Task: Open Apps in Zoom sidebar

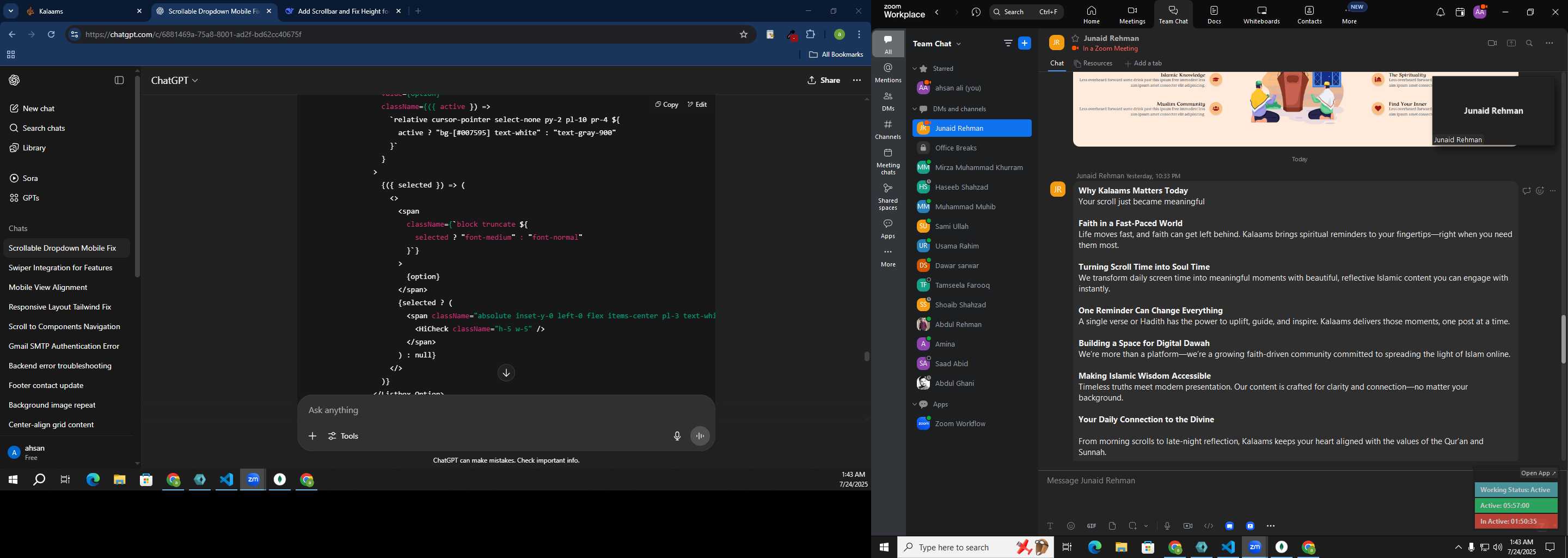Action: tap(888, 229)
